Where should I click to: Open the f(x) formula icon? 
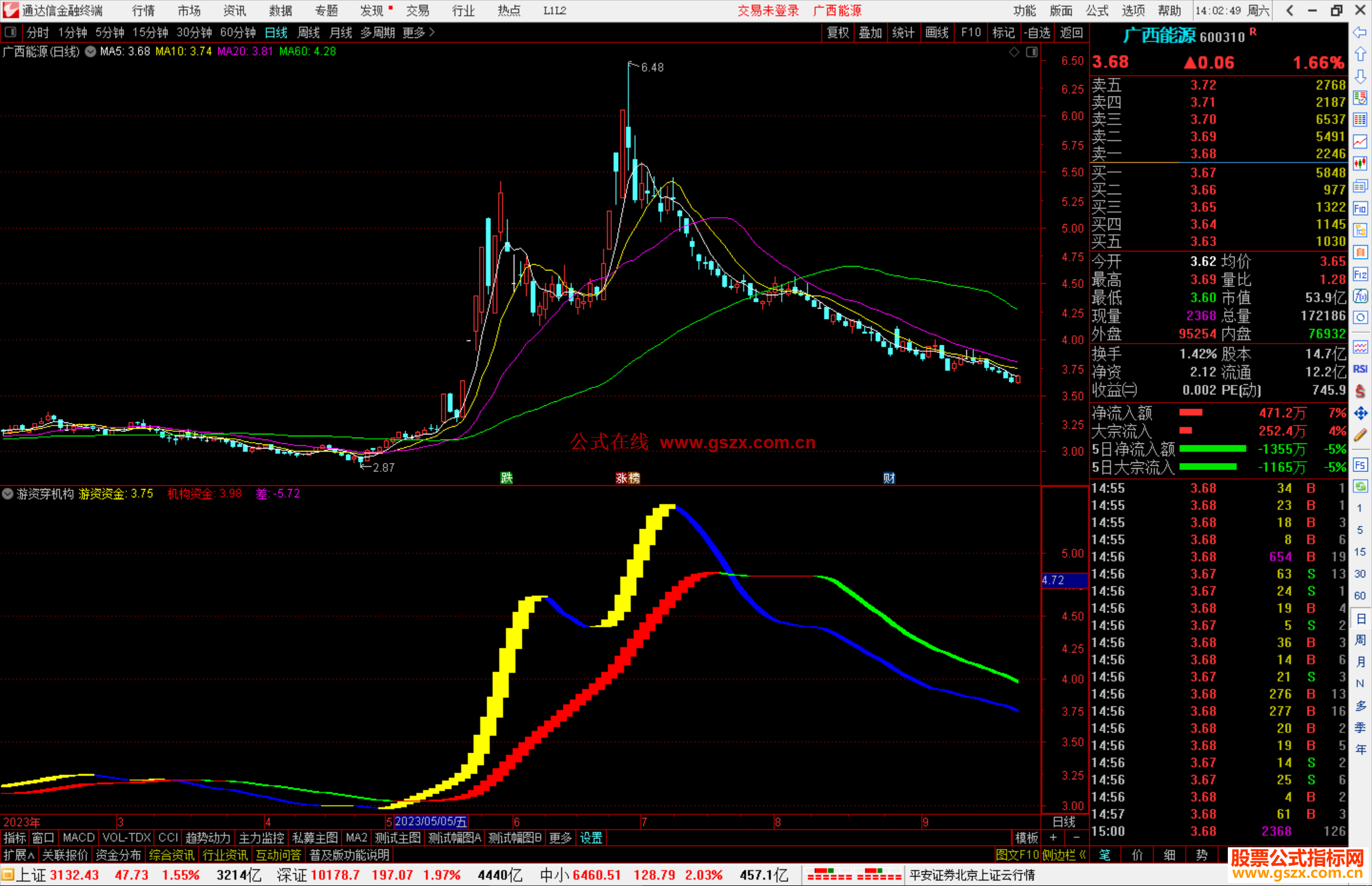click(x=1360, y=296)
